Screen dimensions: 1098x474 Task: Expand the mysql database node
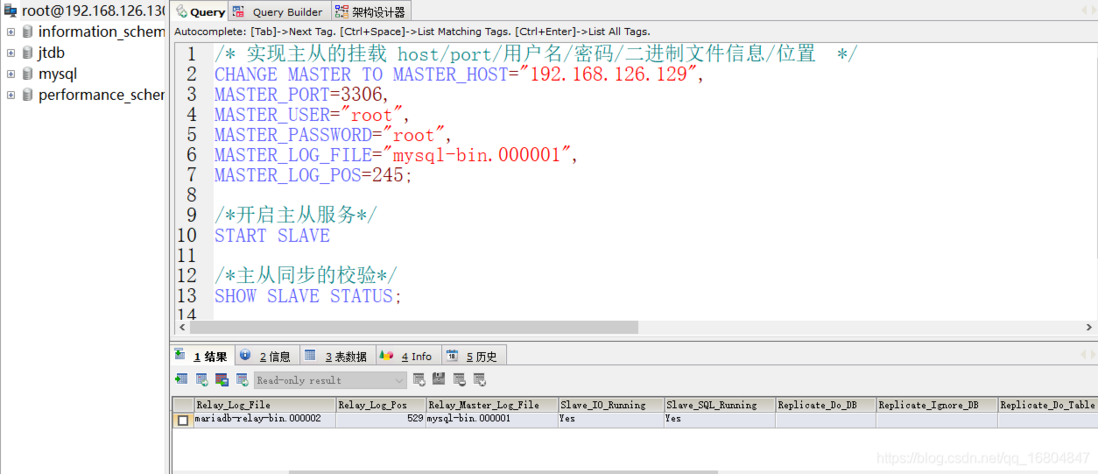[x=11, y=74]
